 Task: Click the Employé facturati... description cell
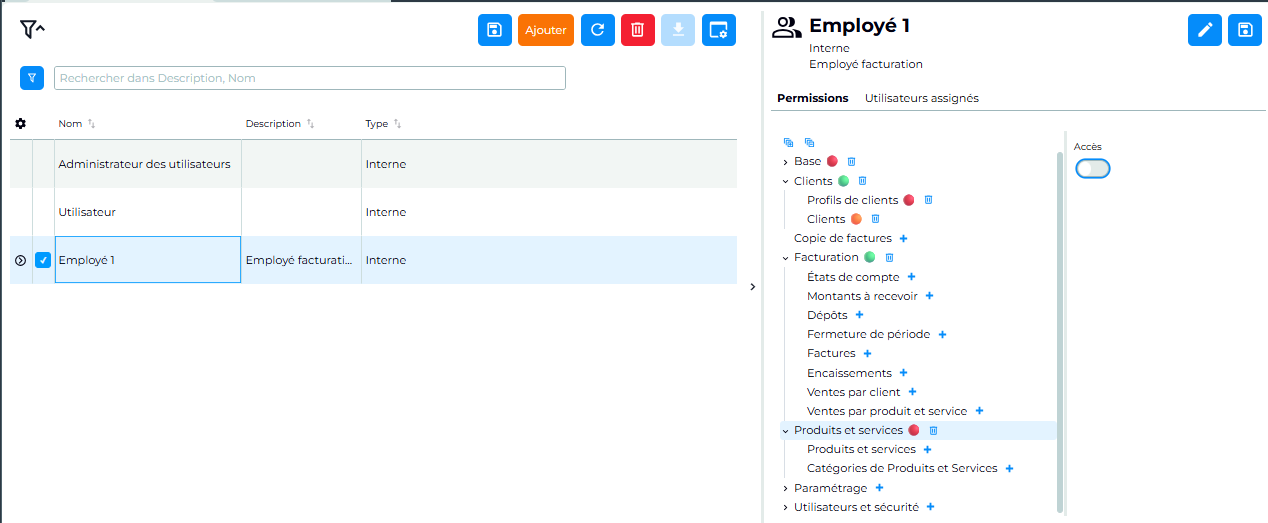tap(301, 260)
